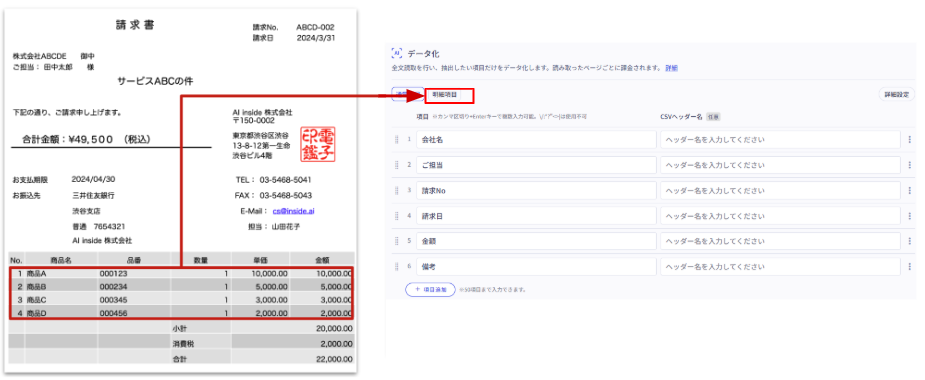Click the 任意 badge next to CSVヘッダー名

[713, 117]
